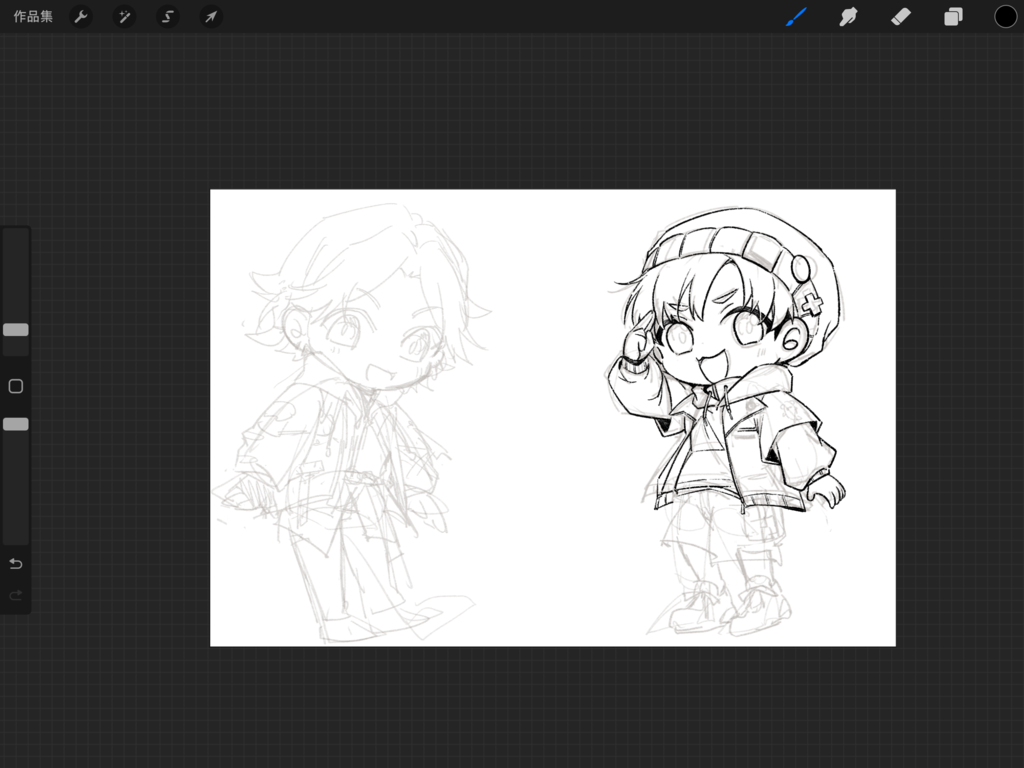Activate the Selection S-shaped tool
The height and width of the screenshot is (768, 1024).
[x=168, y=16]
